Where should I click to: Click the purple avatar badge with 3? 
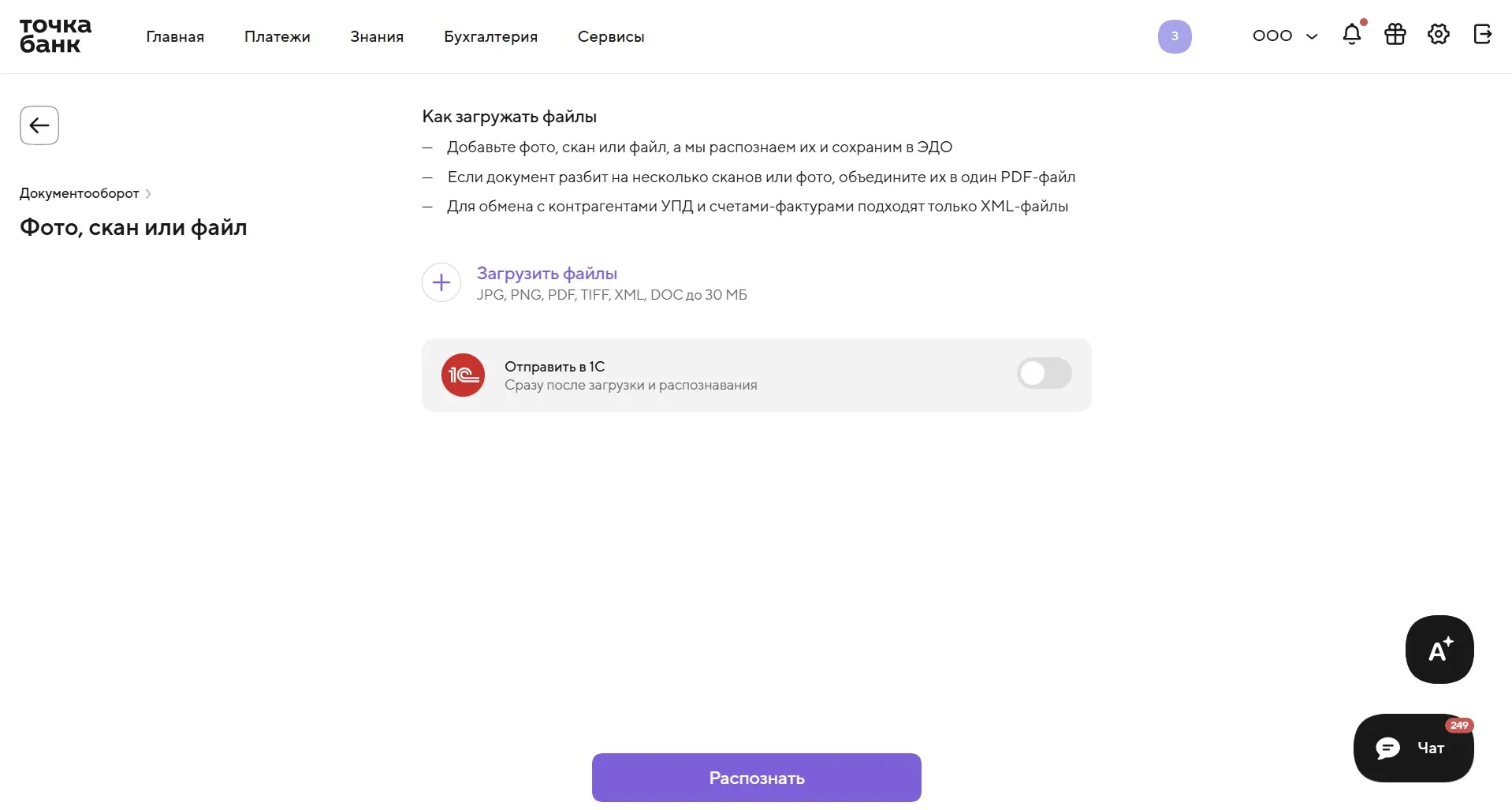pyautogui.click(x=1175, y=36)
